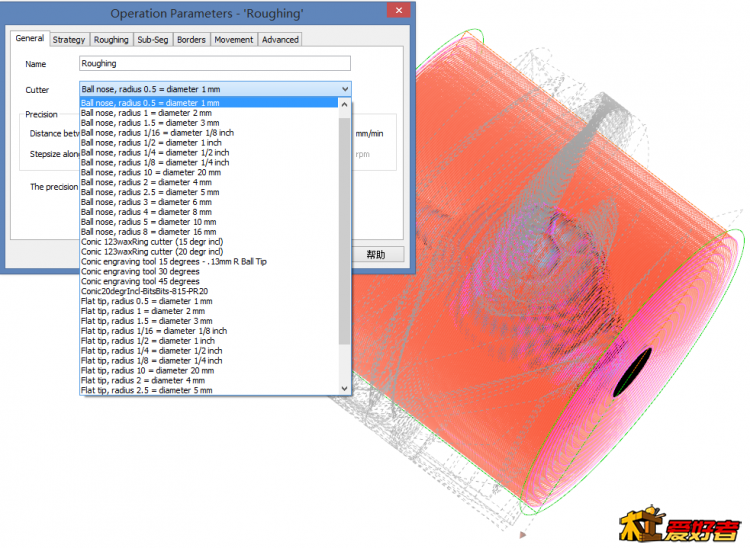Close the Operation Parameters dialog

[398, 12]
